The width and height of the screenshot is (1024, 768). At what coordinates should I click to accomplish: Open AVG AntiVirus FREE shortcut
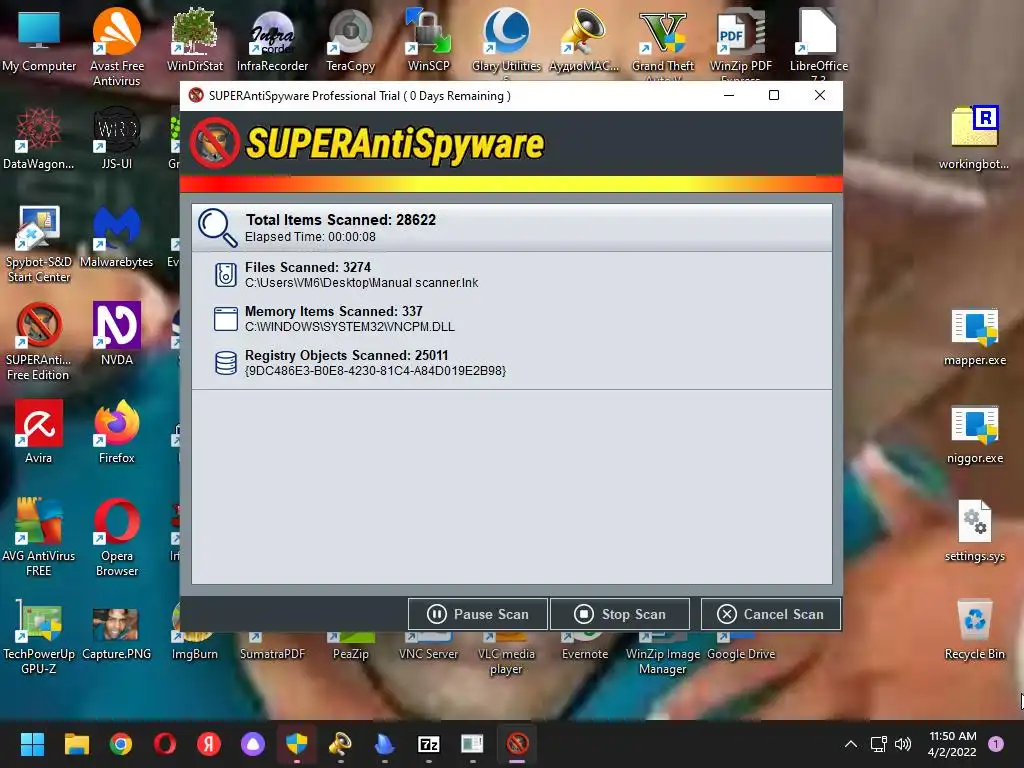click(x=39, y=537)
